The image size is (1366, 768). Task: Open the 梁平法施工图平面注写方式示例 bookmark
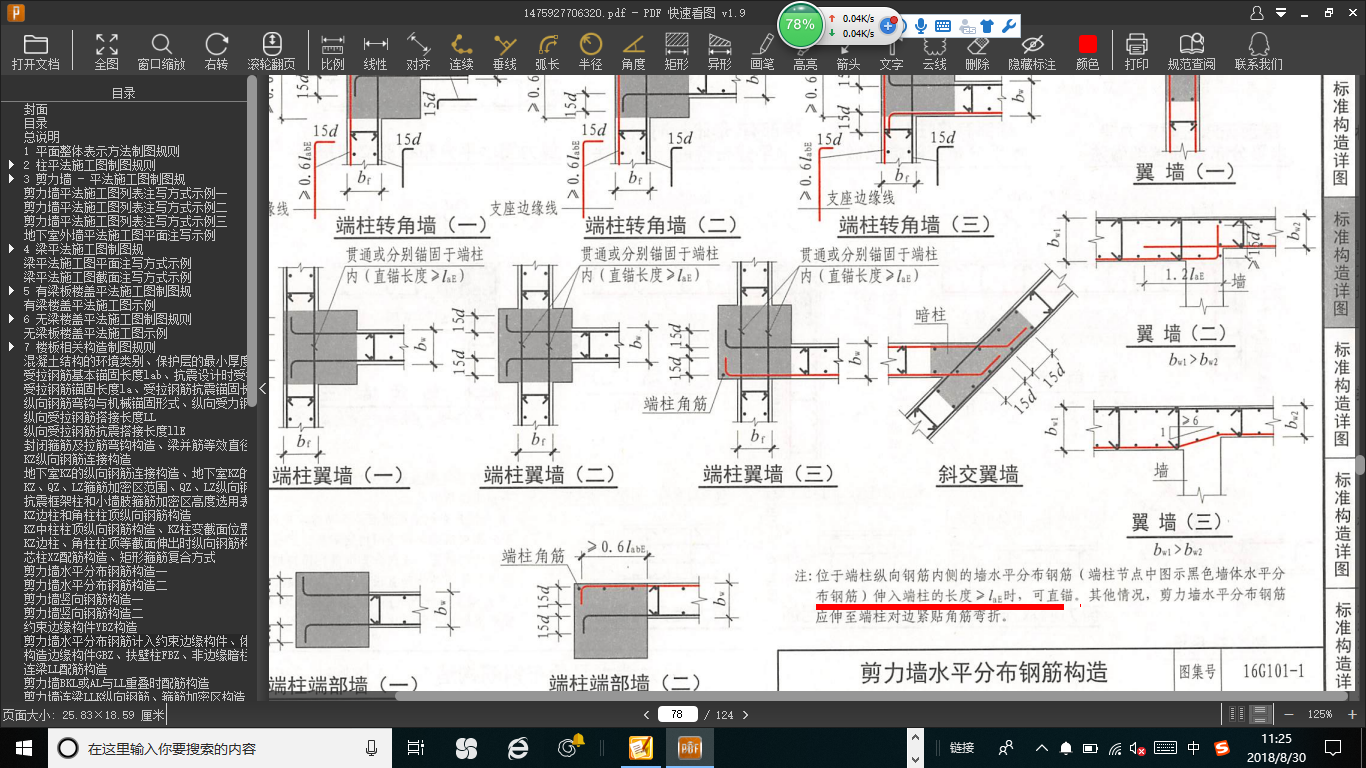pyautogui.click(x=108, y=264)
